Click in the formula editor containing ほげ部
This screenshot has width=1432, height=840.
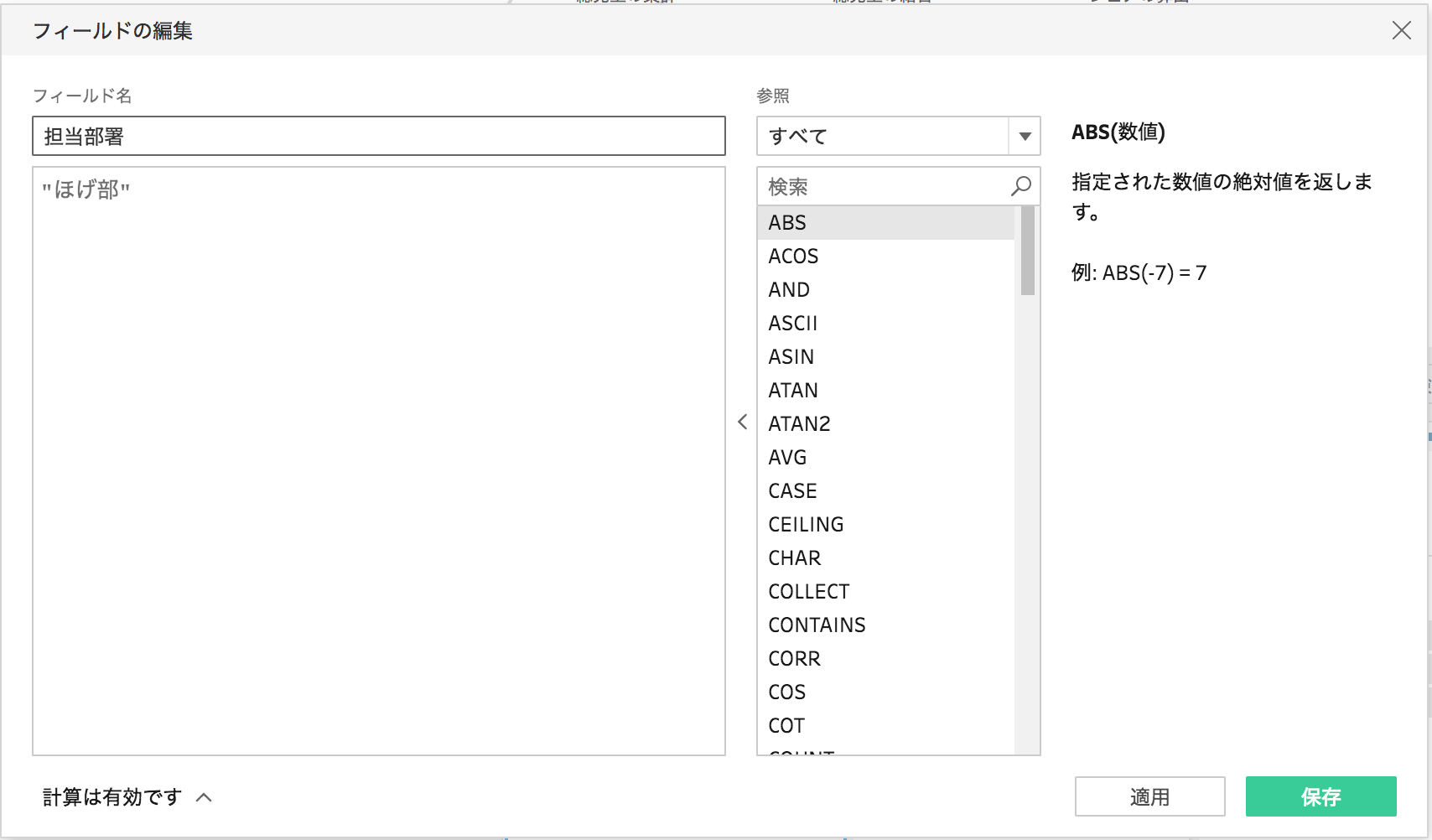point(377,419)
